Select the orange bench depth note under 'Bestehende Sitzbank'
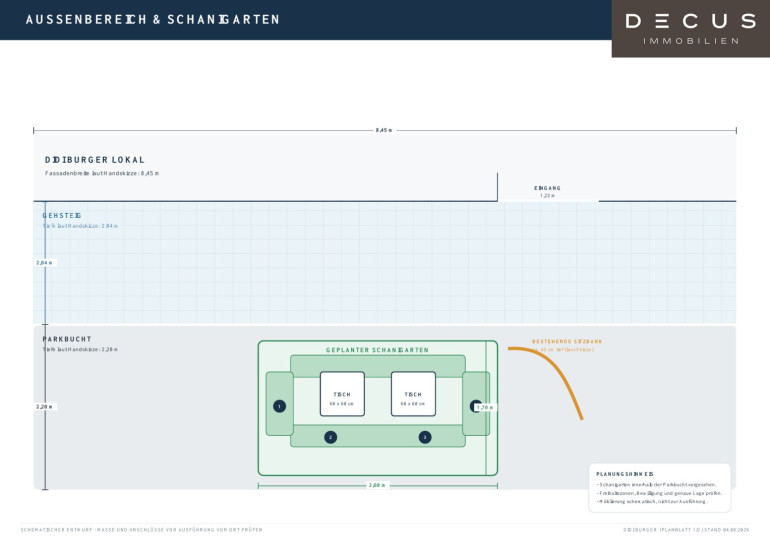This screenshot has height=545, width=770. click(563, 350)
